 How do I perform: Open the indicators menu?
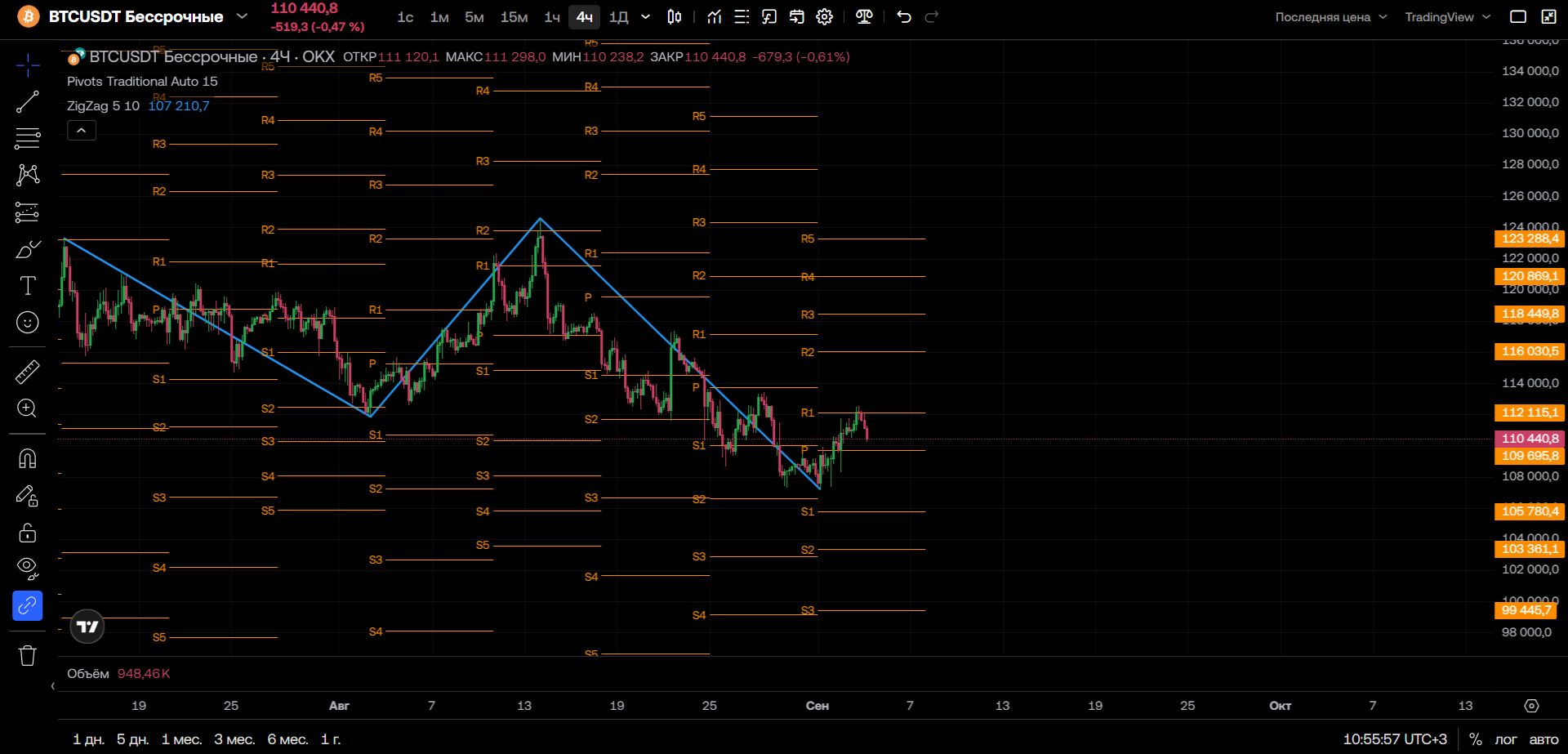[715, 16]
